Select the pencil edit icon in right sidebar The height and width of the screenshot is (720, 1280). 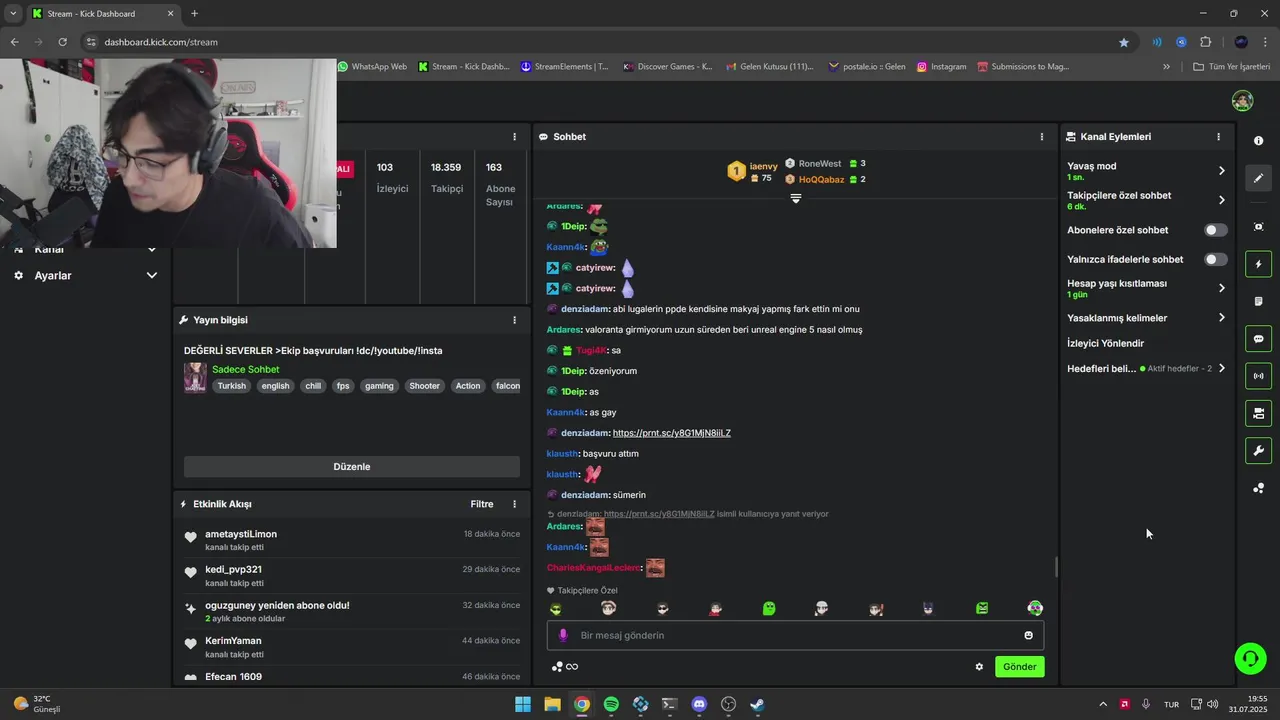1258,178
